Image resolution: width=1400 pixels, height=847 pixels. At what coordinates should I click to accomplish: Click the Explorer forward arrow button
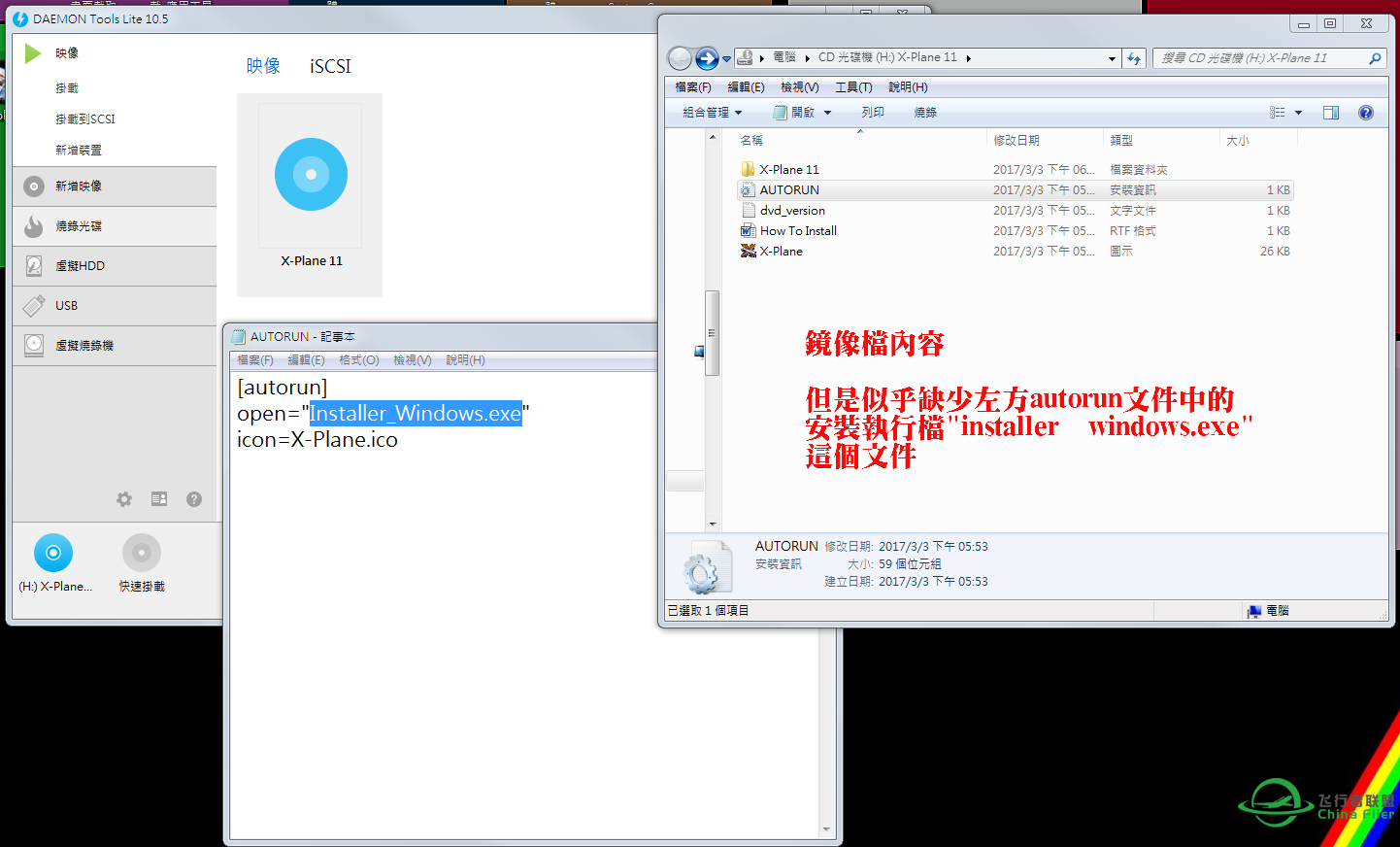click(707, 58)
